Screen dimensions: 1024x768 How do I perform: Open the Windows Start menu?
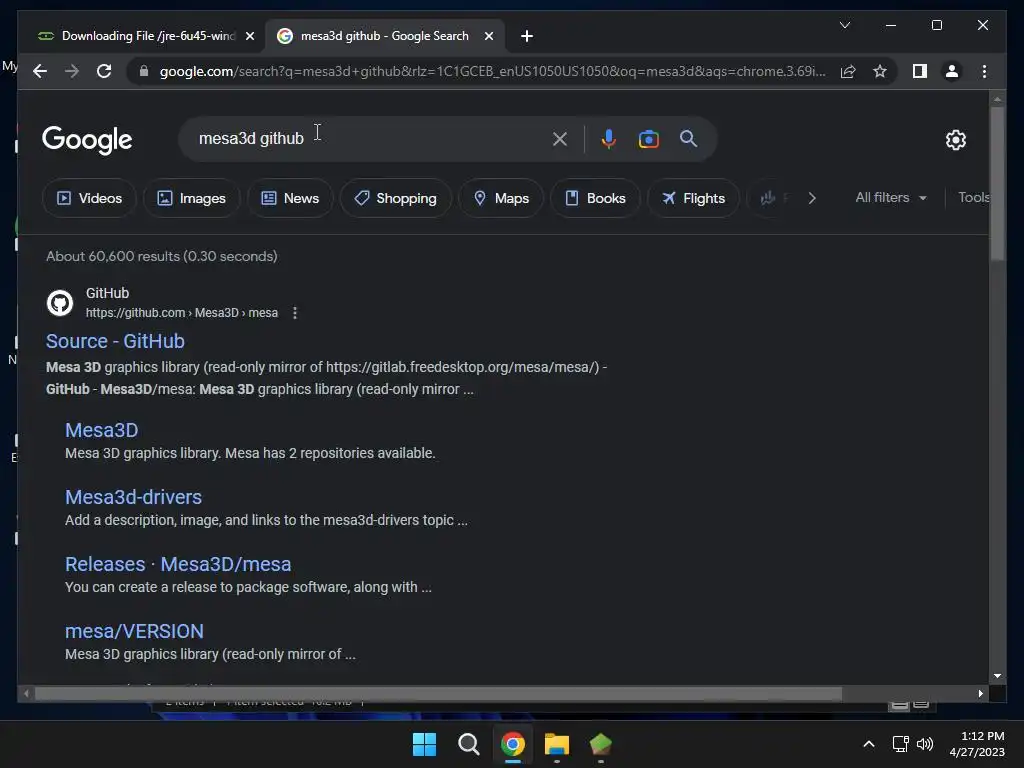coord(424,744)
